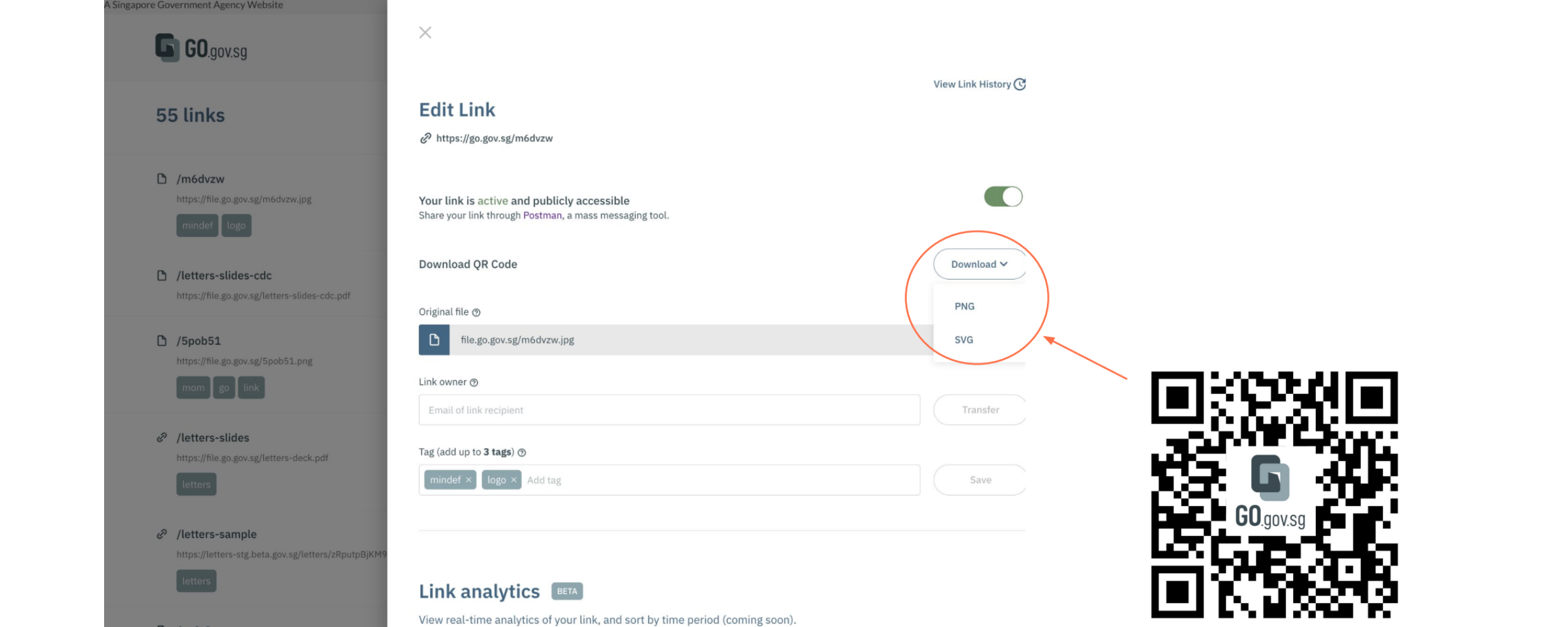Click file icon next to /letters-slides-cdc
This screenshot has height=627, width=1568.
162,275
